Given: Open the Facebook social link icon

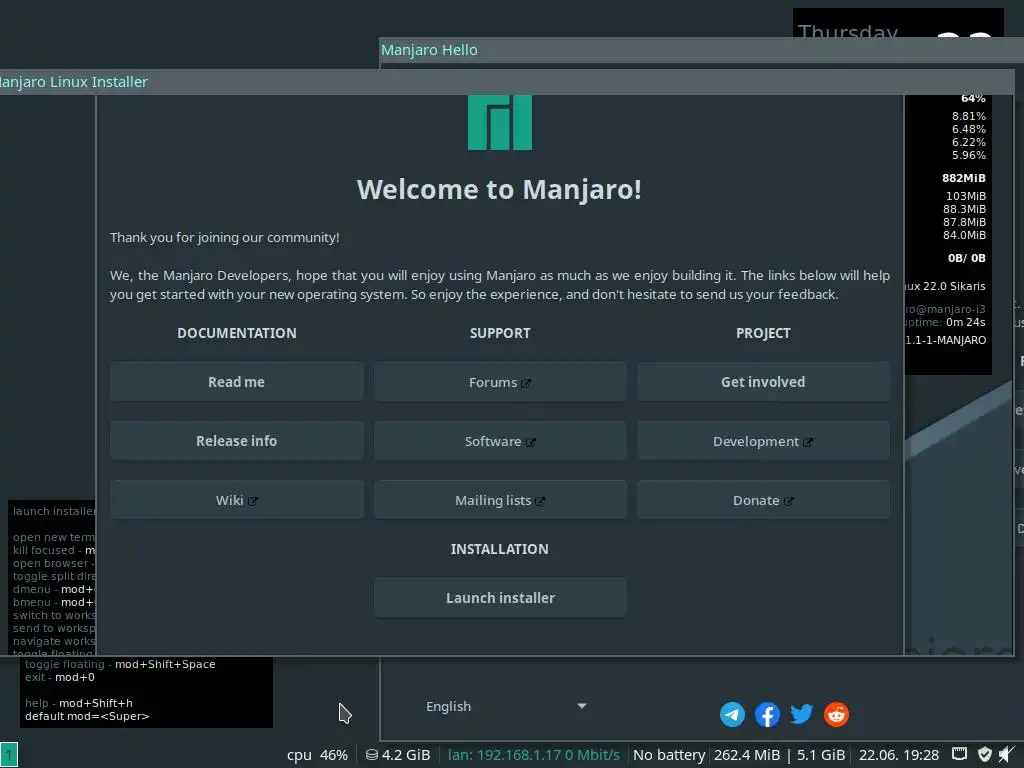Looking at the screenshot, I should point(767,714).
